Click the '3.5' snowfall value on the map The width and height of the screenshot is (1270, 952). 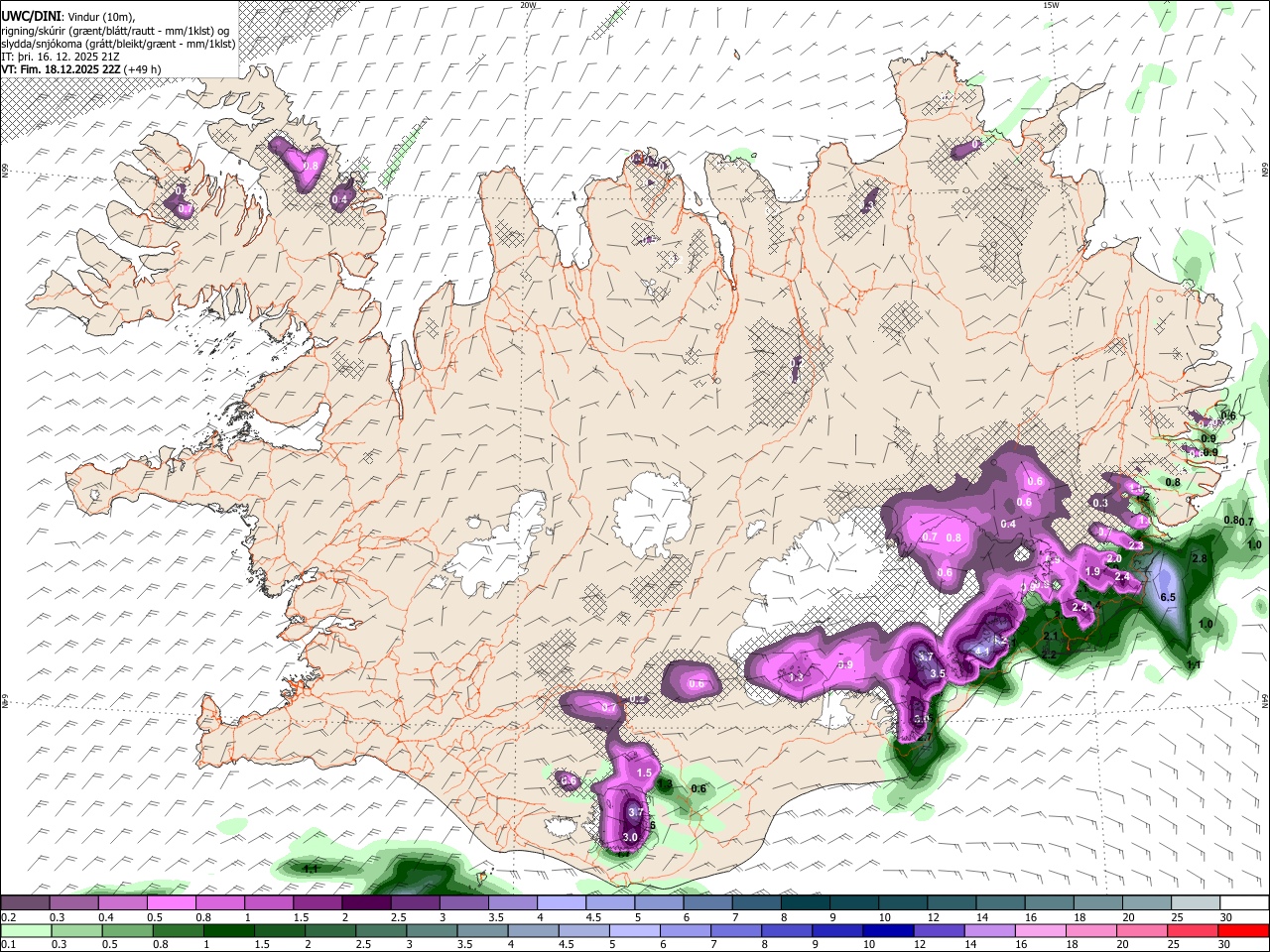point(937,673)
